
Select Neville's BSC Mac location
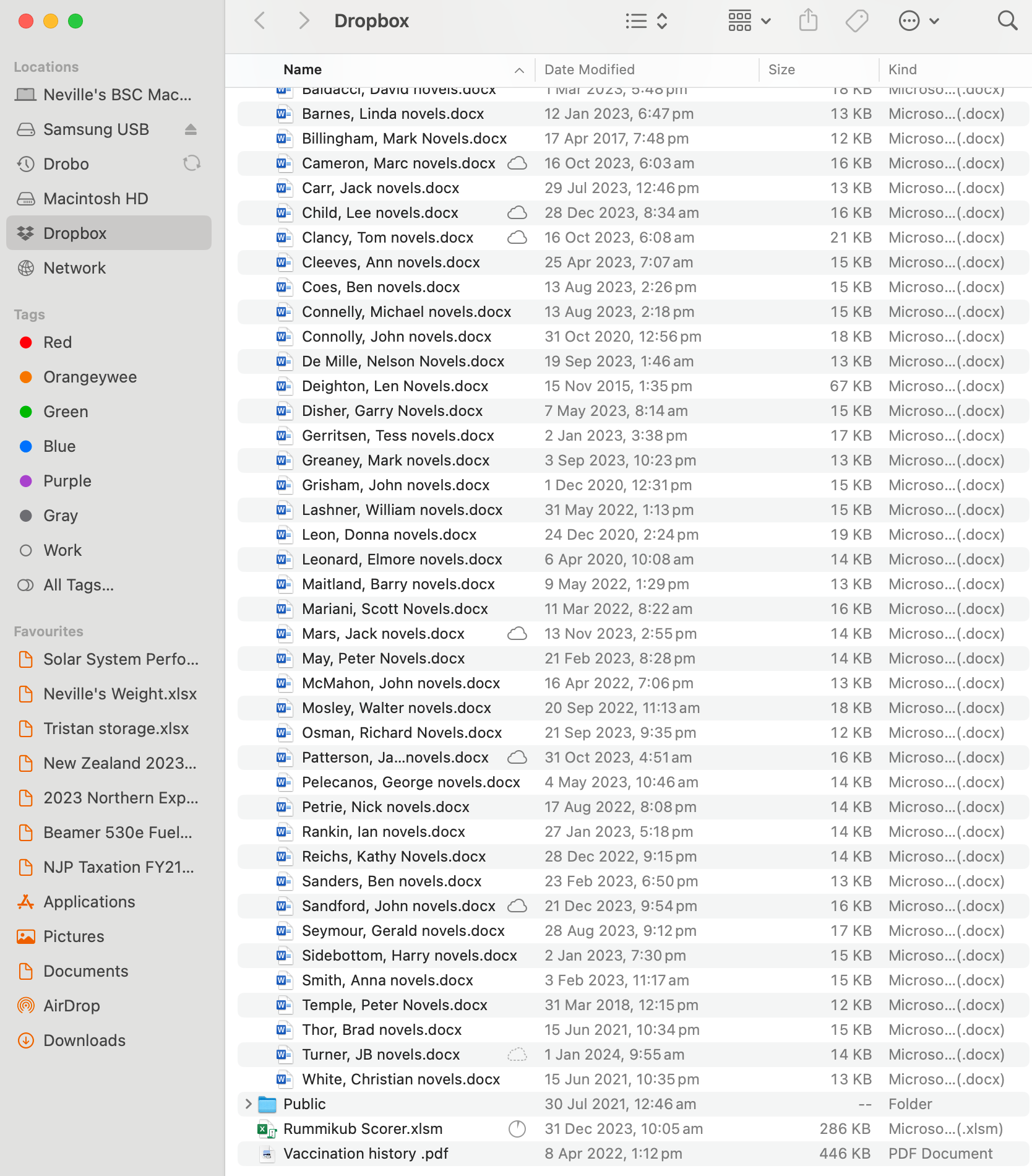(x=109, y=95)
